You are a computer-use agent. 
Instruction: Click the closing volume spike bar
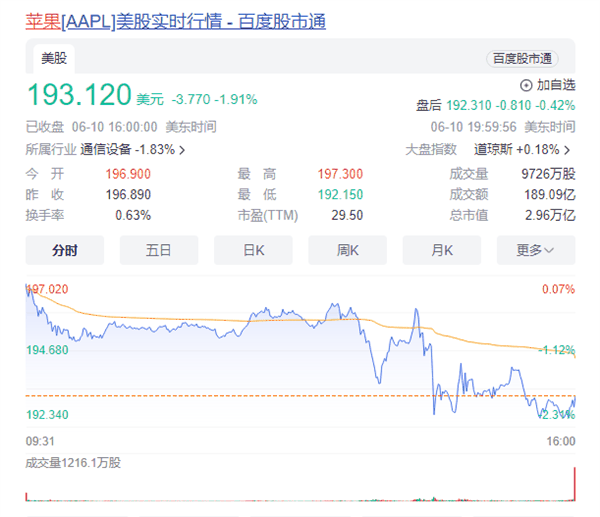[x=574, y=485]
